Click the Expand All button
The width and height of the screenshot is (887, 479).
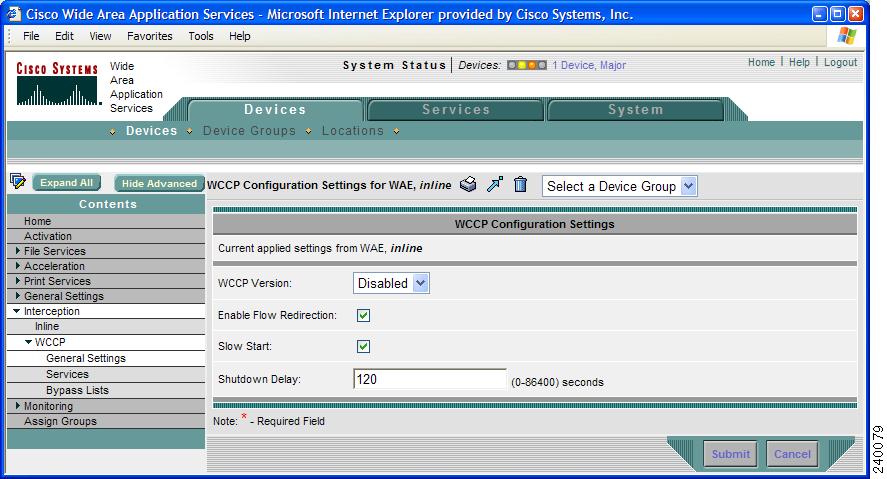[x=66, y=183]
